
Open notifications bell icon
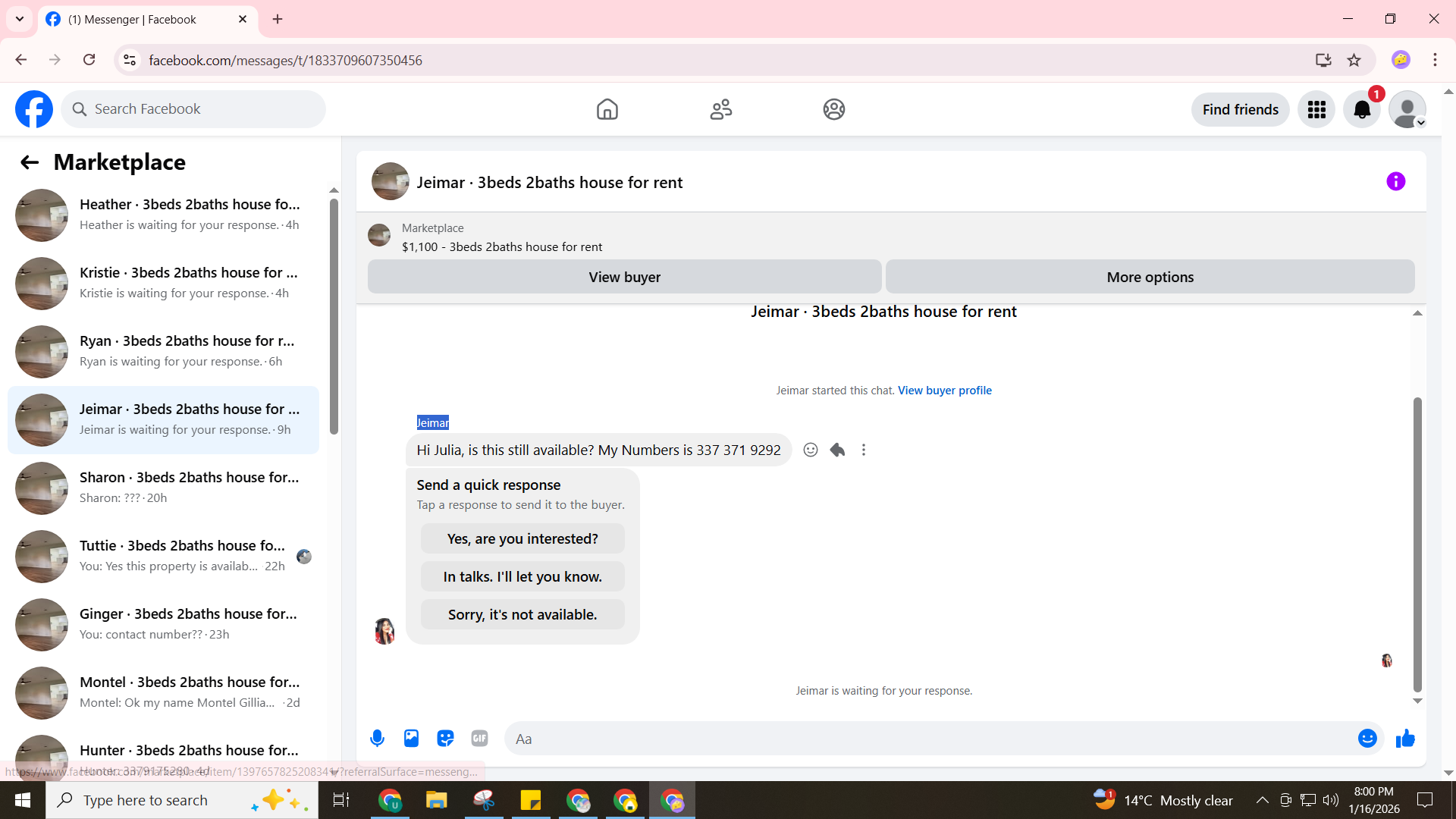coord(1362,110)
